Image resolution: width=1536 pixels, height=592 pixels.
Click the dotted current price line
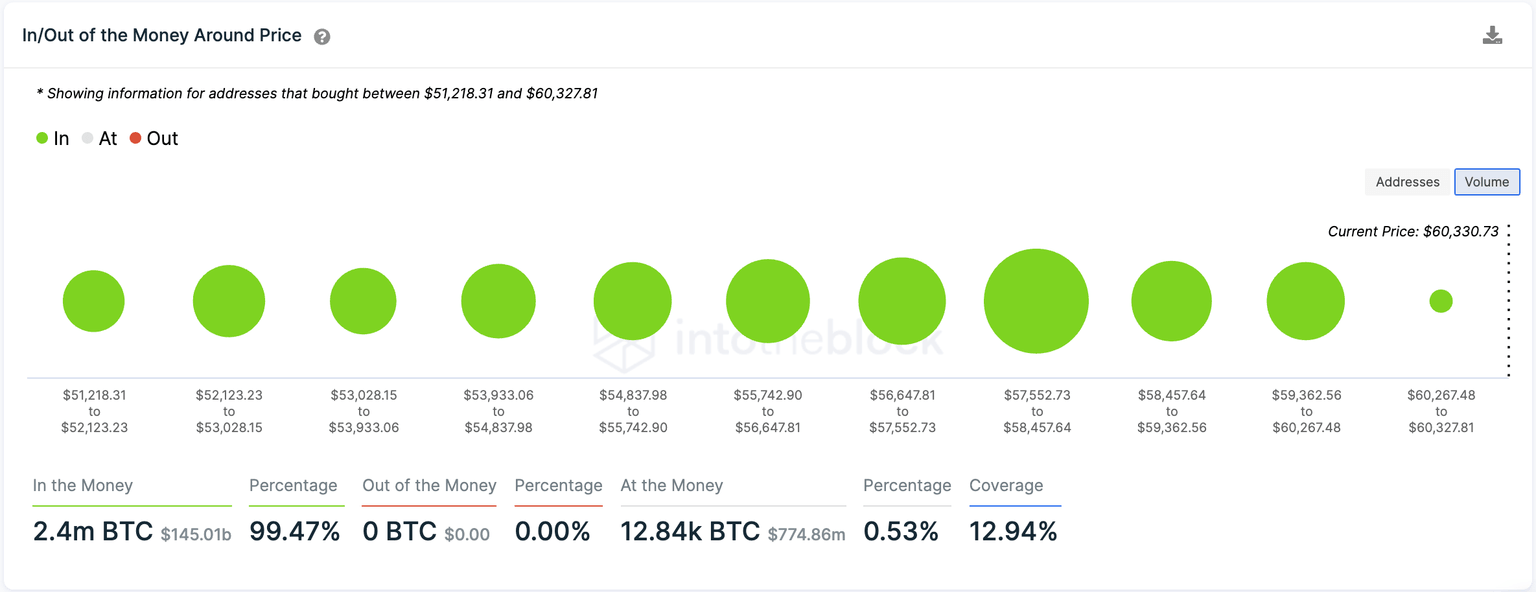click(x=1509, y=300)
